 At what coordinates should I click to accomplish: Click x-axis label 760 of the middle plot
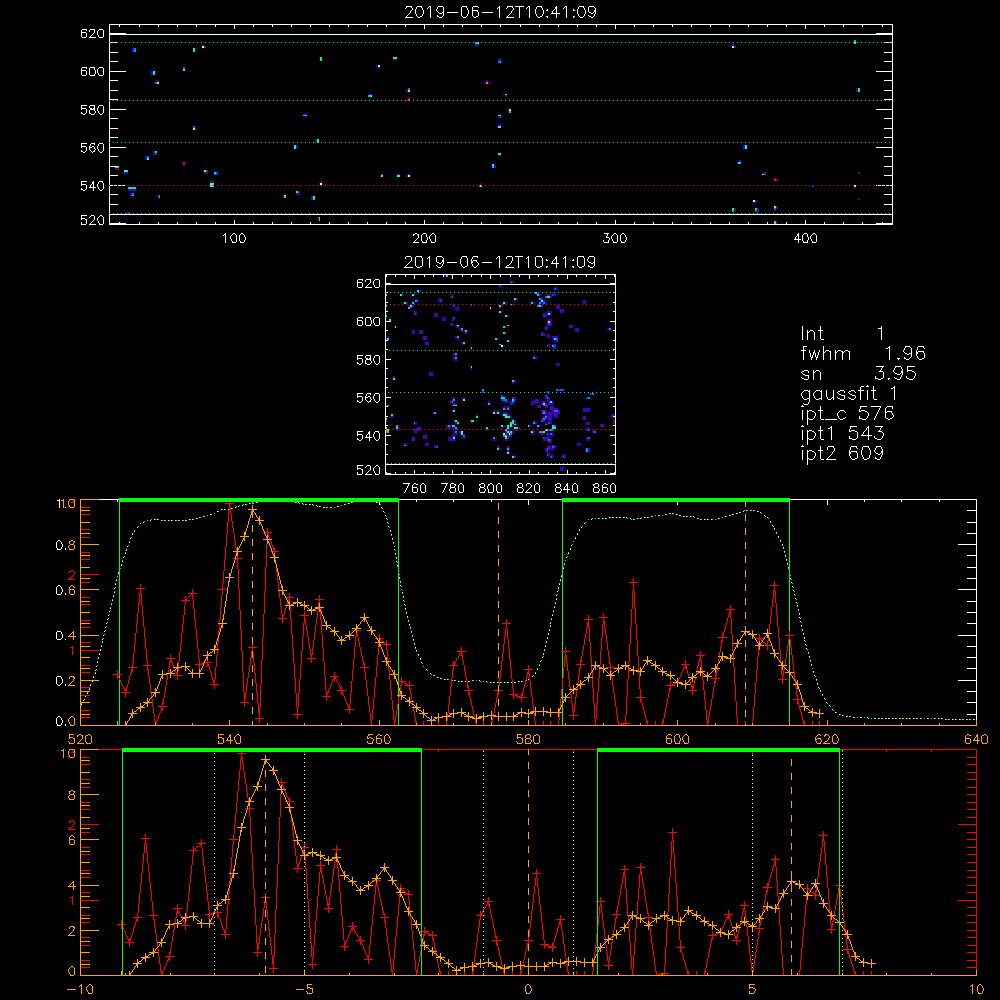[x=415, y=489]
